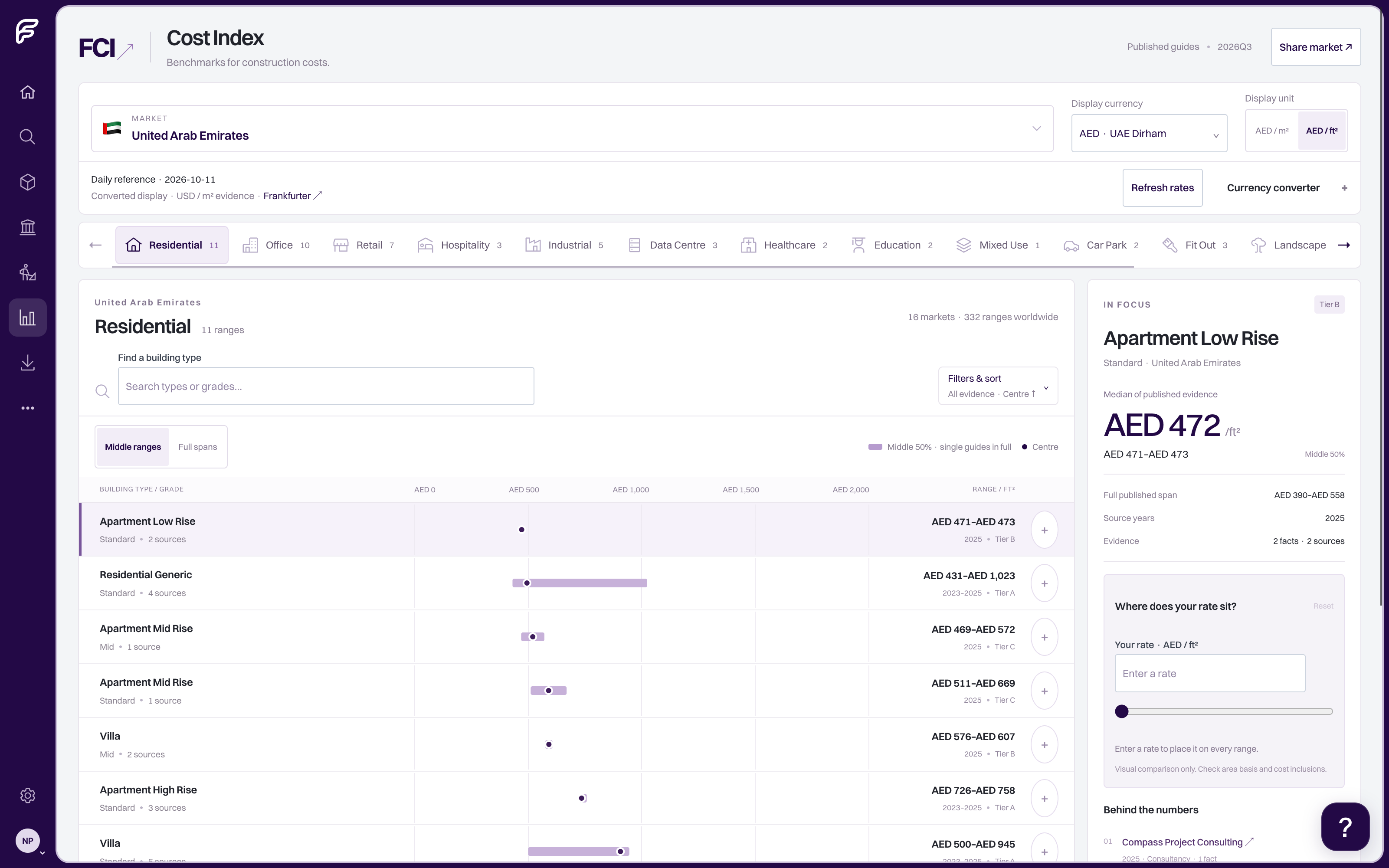
Task: Open the bank building sidebar icon
Action: [28, 227]
